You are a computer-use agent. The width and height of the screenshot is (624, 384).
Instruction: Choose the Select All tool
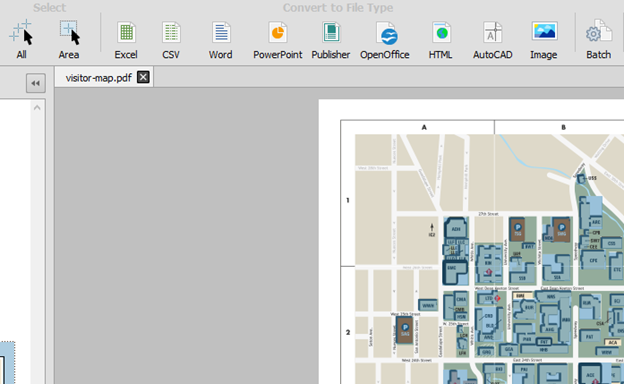point(21,39)
